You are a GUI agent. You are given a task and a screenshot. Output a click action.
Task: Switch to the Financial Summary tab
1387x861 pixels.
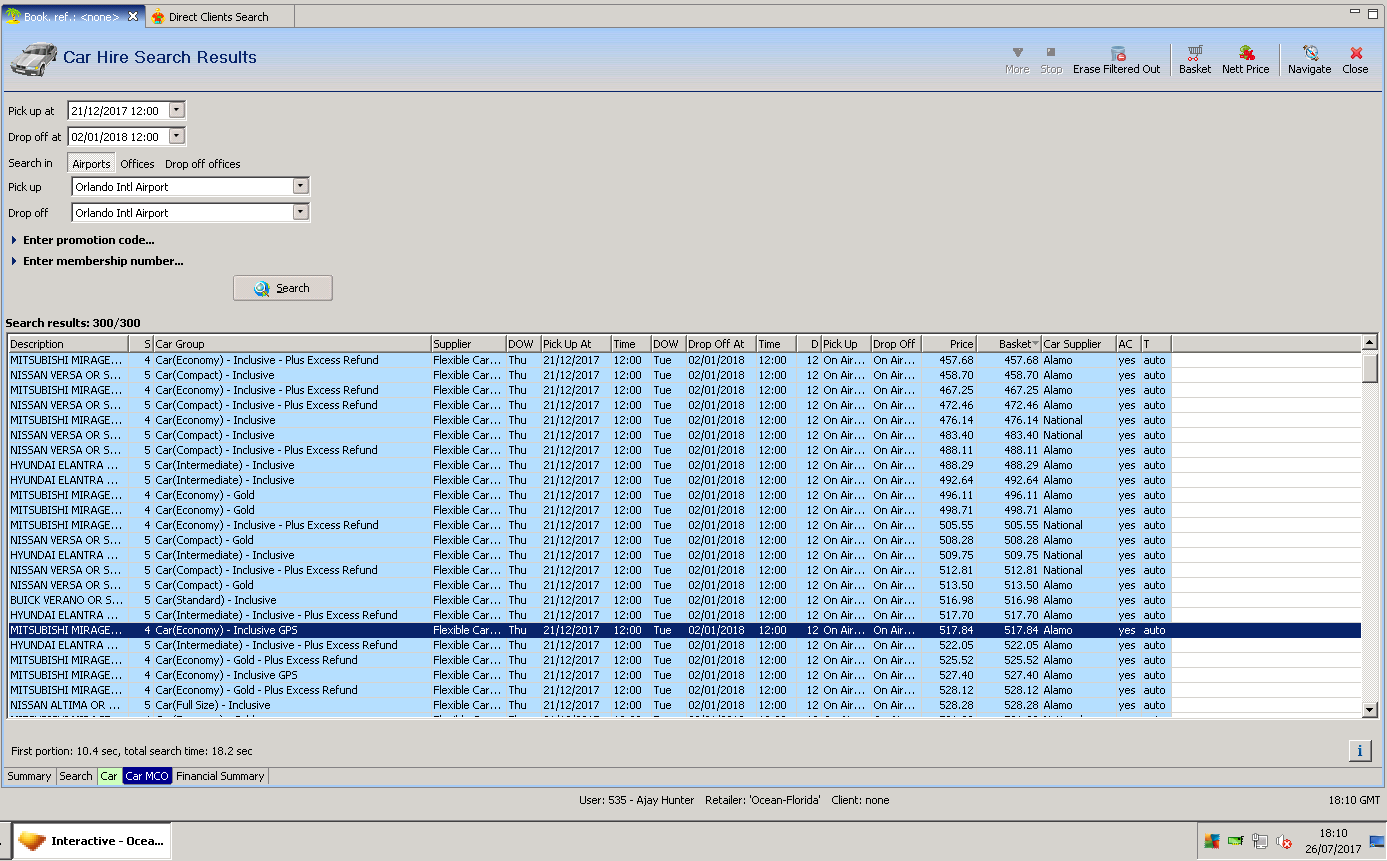(x=220, y=776)
